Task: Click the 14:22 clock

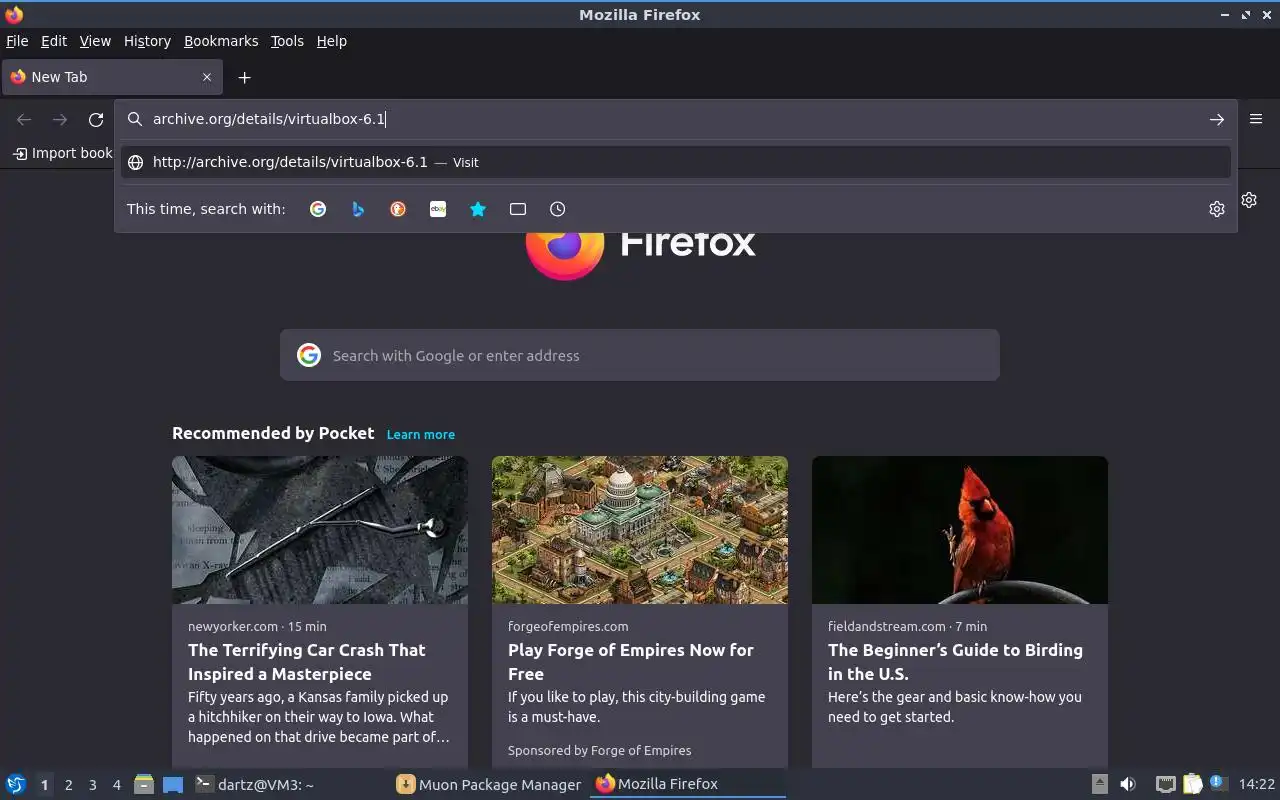Action: point(1257,784)
